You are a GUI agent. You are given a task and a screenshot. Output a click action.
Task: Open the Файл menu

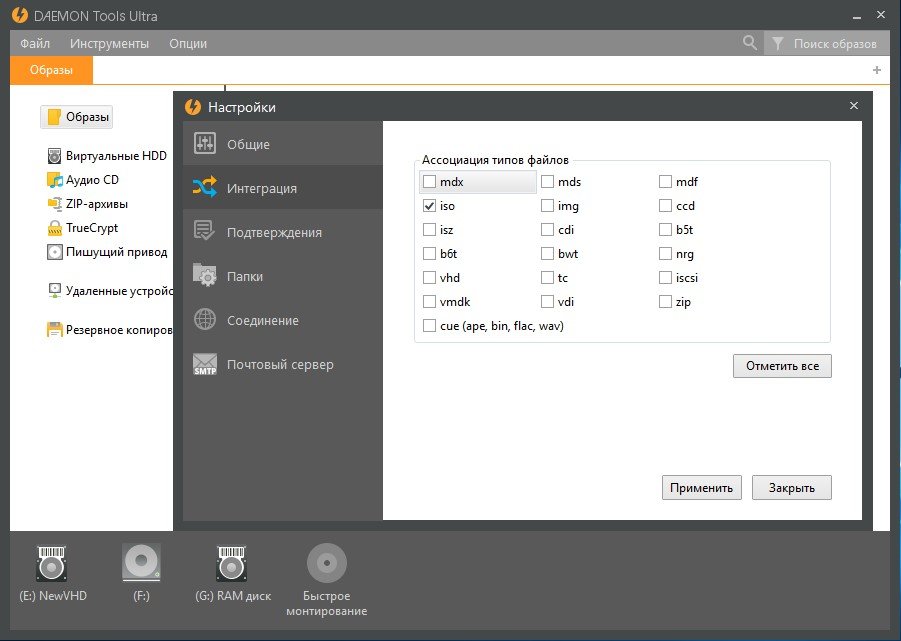coord(35,43)
